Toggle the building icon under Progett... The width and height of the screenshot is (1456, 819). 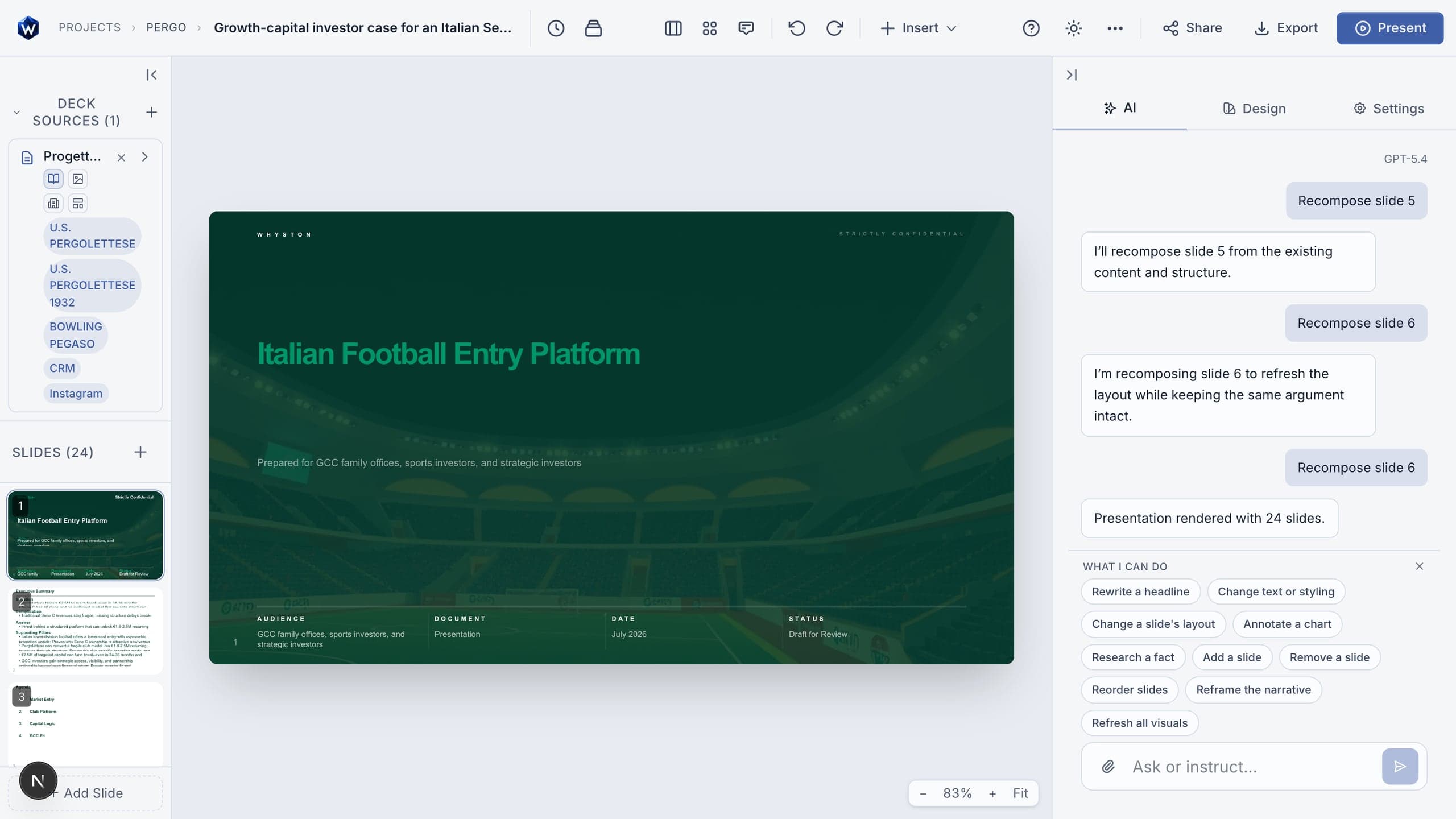(x=53, y=203)
